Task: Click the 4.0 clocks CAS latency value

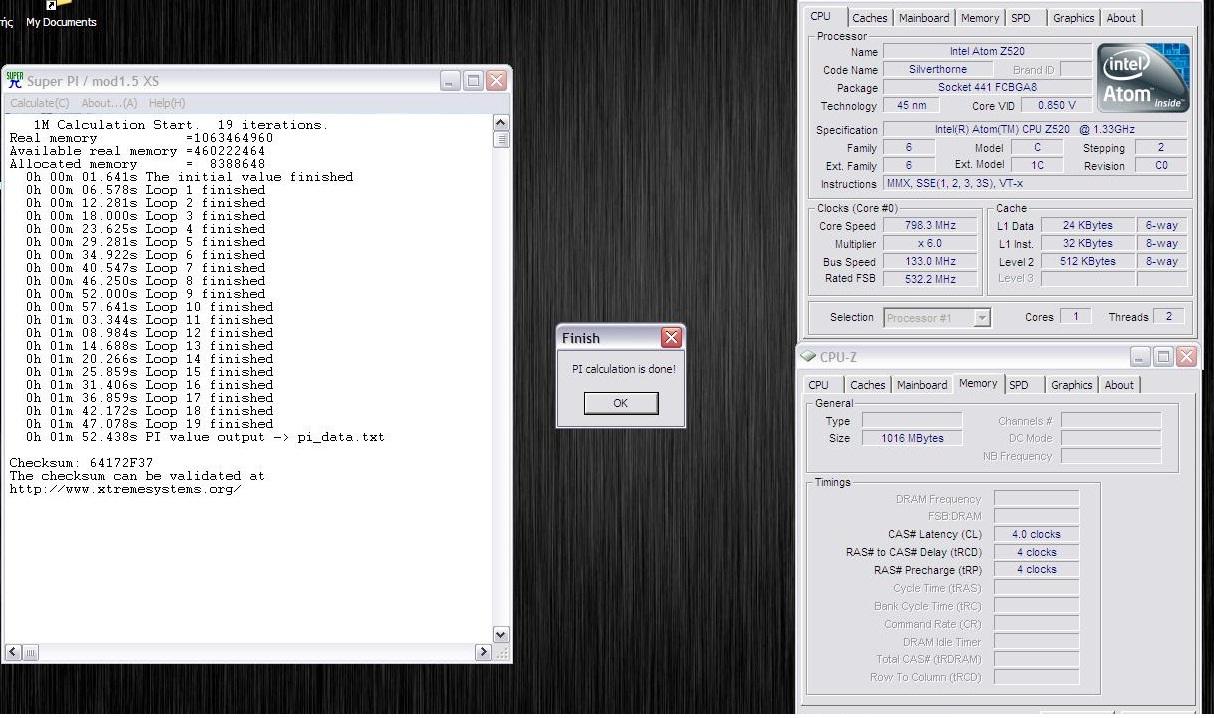Action: 1036,534
